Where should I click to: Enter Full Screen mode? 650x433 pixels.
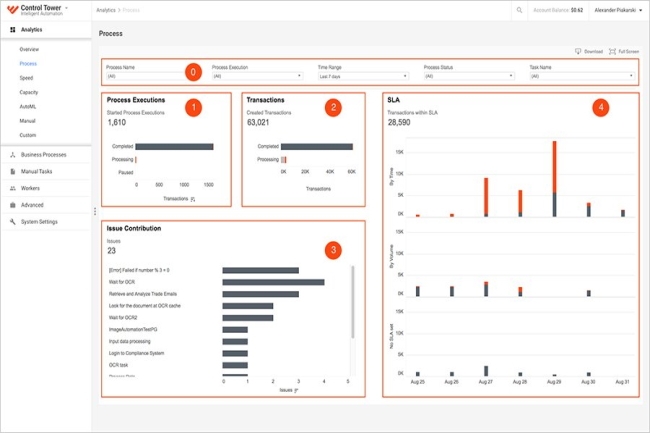(613, 51)
